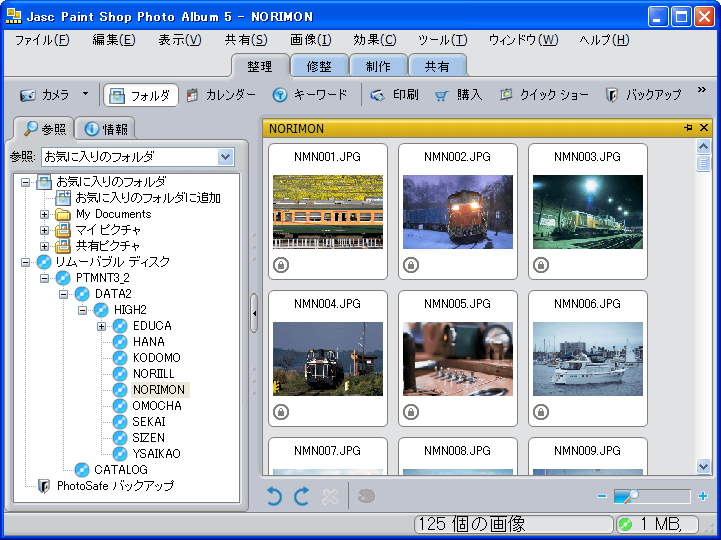Click the minus zoom-out thumbnail icon
721x540 pixels.
coord(601,496)
